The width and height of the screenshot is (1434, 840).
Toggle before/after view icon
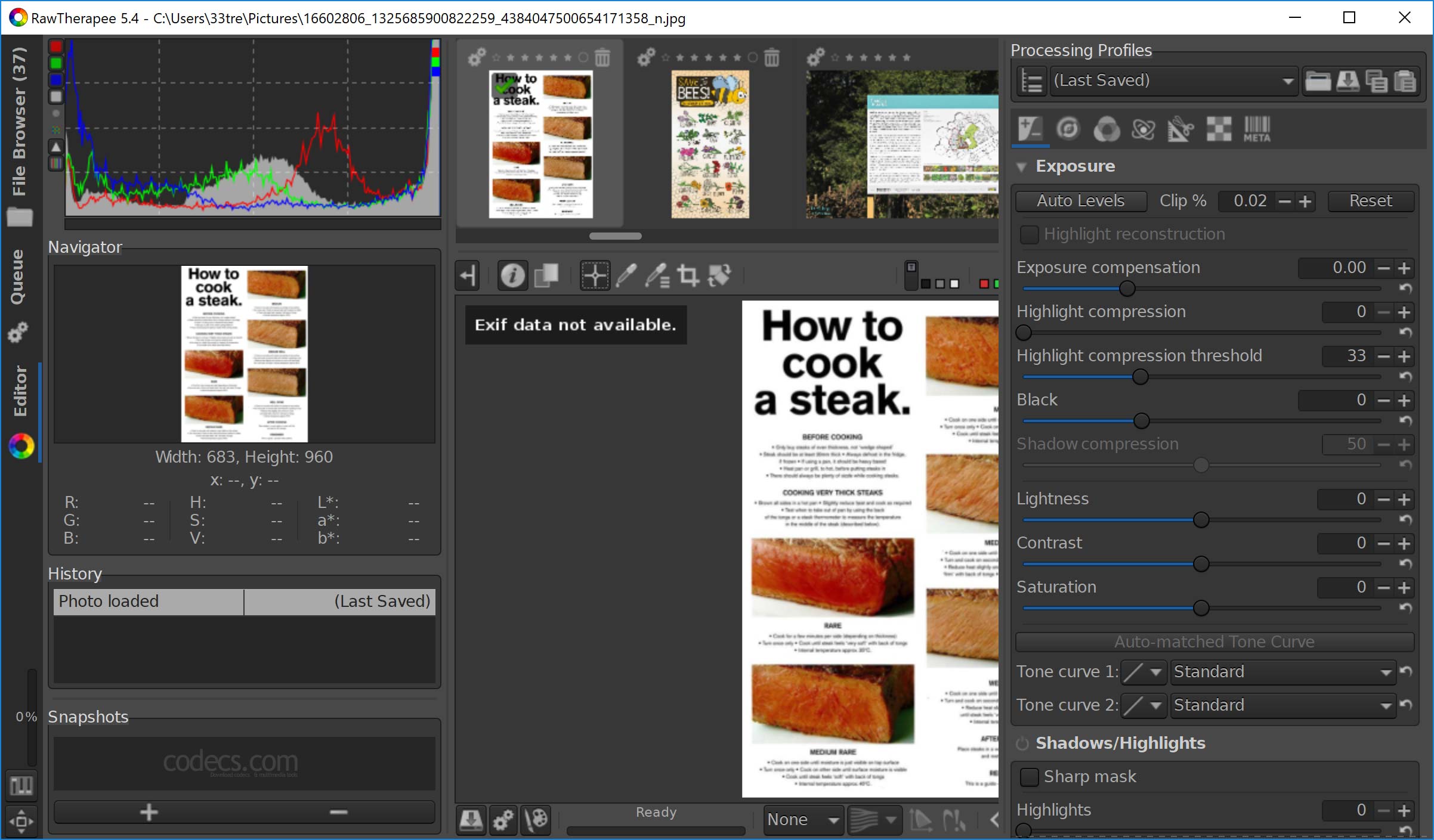pos(546,275)
